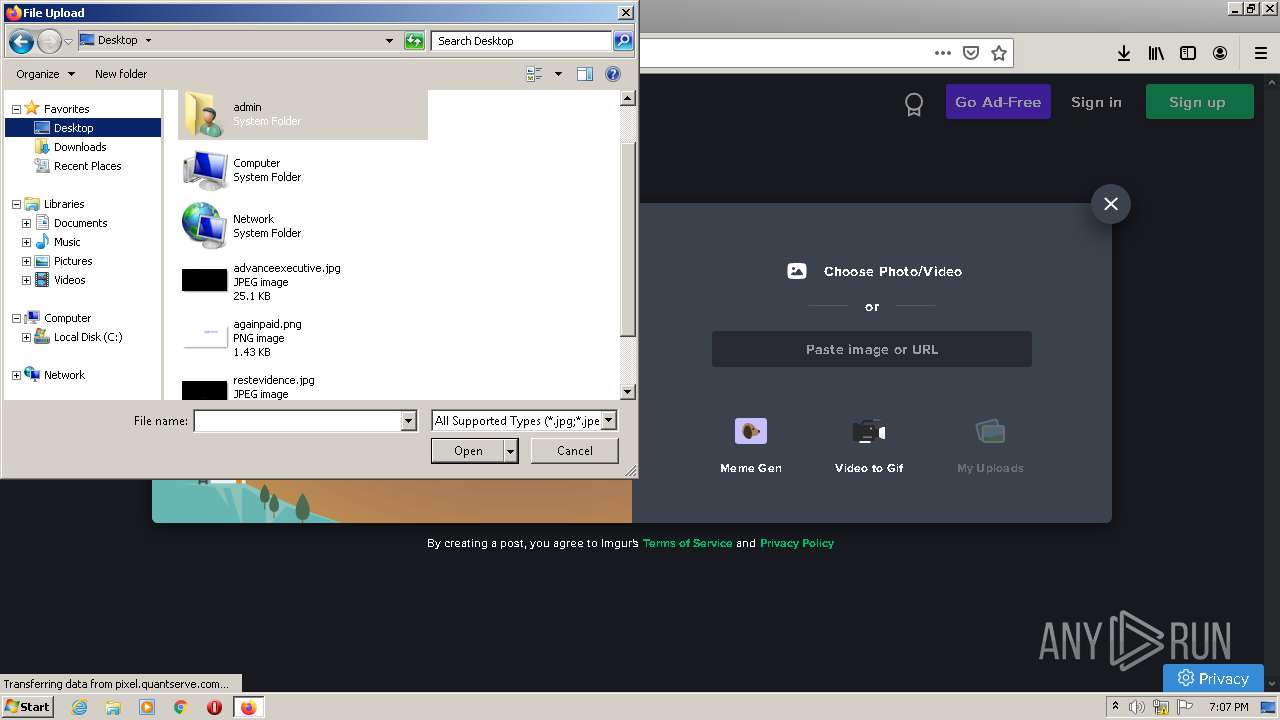Open dialog help question mark
Screen dimensions: 1280x720
[613, 74]
